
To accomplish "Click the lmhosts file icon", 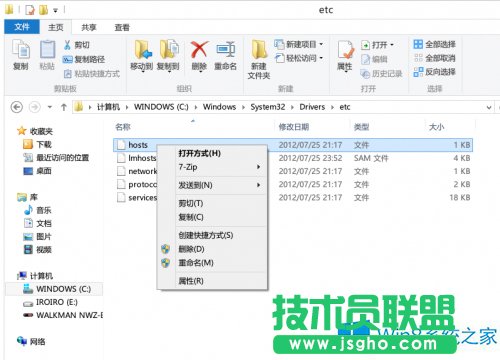I will (x=121, y=158).
